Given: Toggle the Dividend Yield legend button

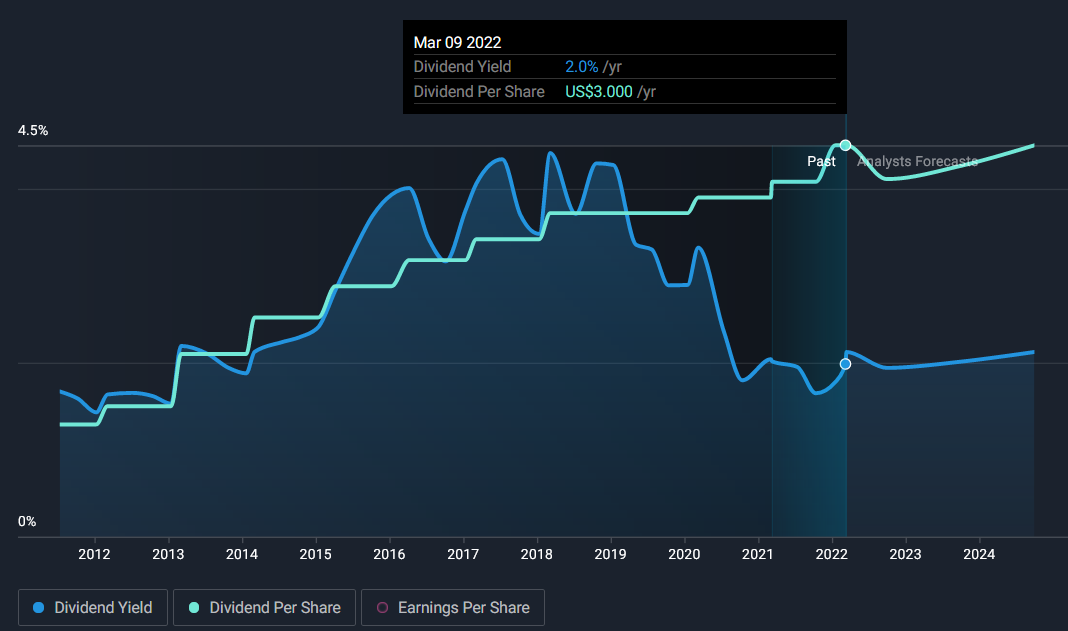Looking at the screenshot, I should tap(93, 607).
